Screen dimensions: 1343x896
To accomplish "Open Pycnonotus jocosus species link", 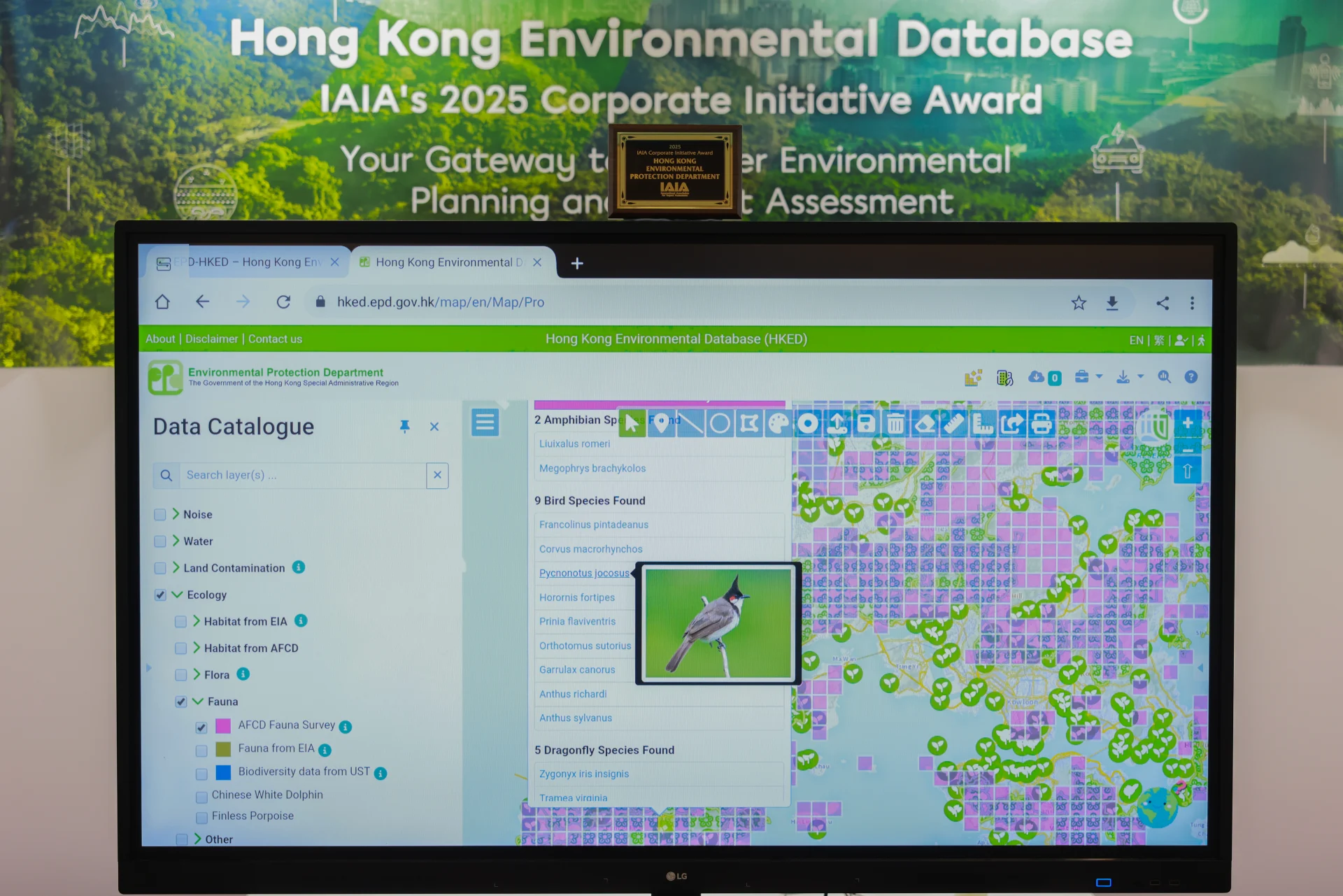I will [x=584, y=573].
